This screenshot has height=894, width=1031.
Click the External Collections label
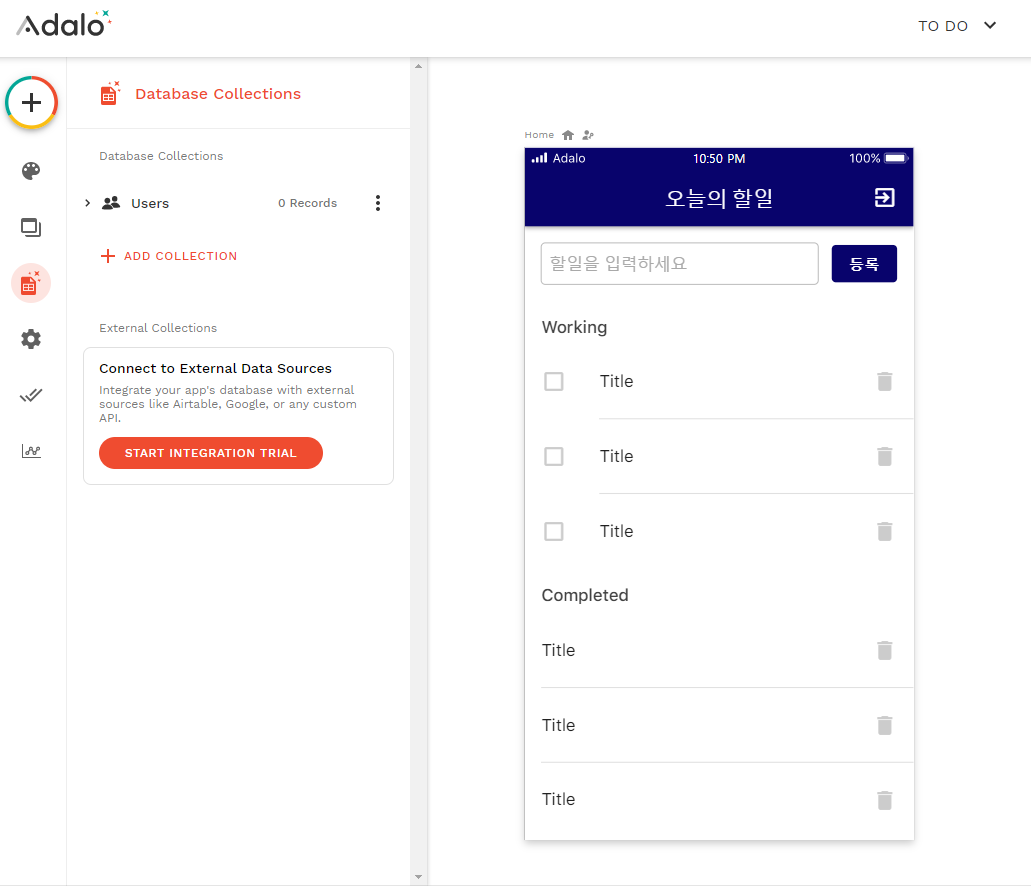pyautogui.click(x=158, y=327)
